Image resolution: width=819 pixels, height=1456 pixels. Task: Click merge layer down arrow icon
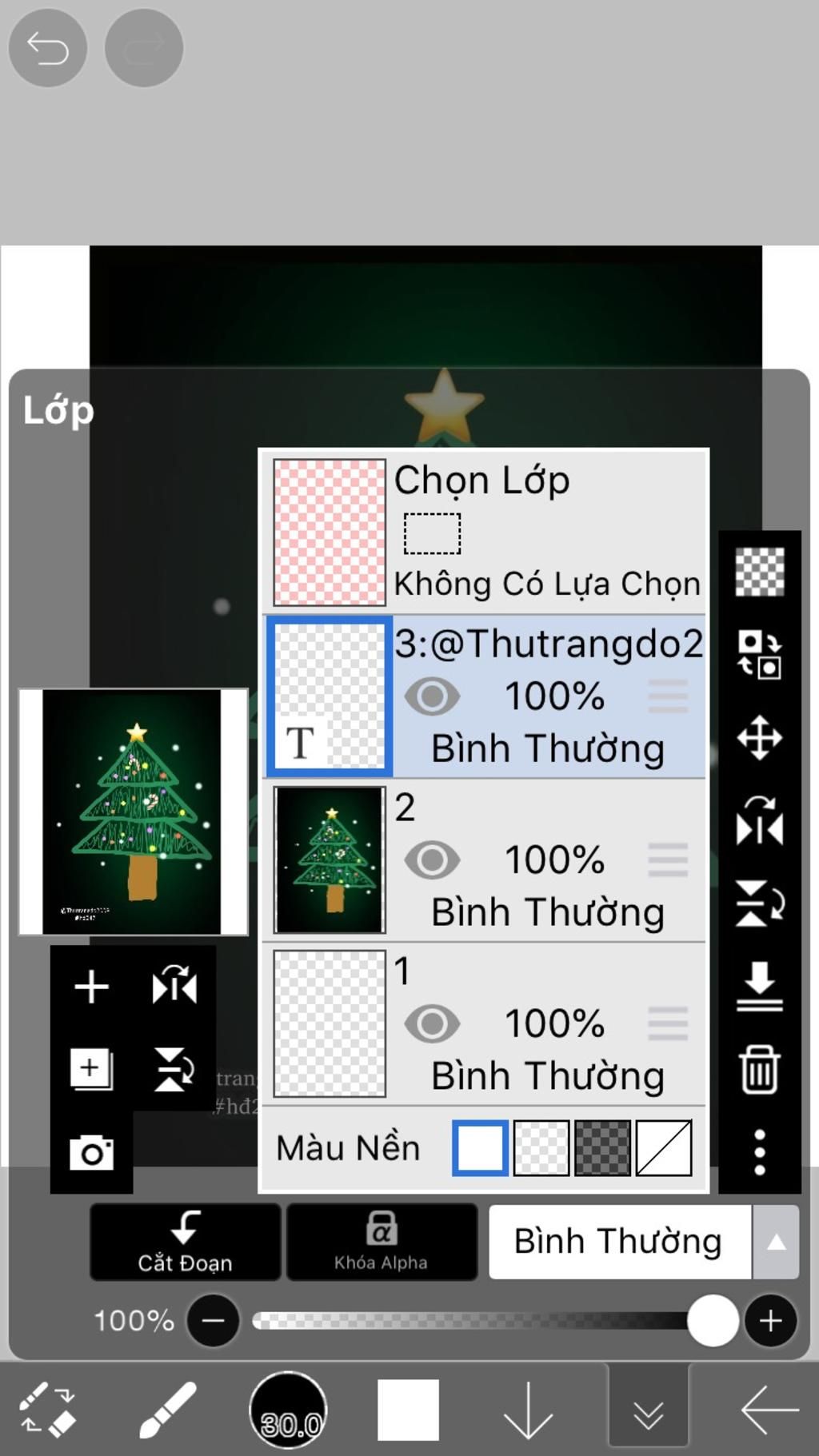pyautogui.click(x=759, y=986)
